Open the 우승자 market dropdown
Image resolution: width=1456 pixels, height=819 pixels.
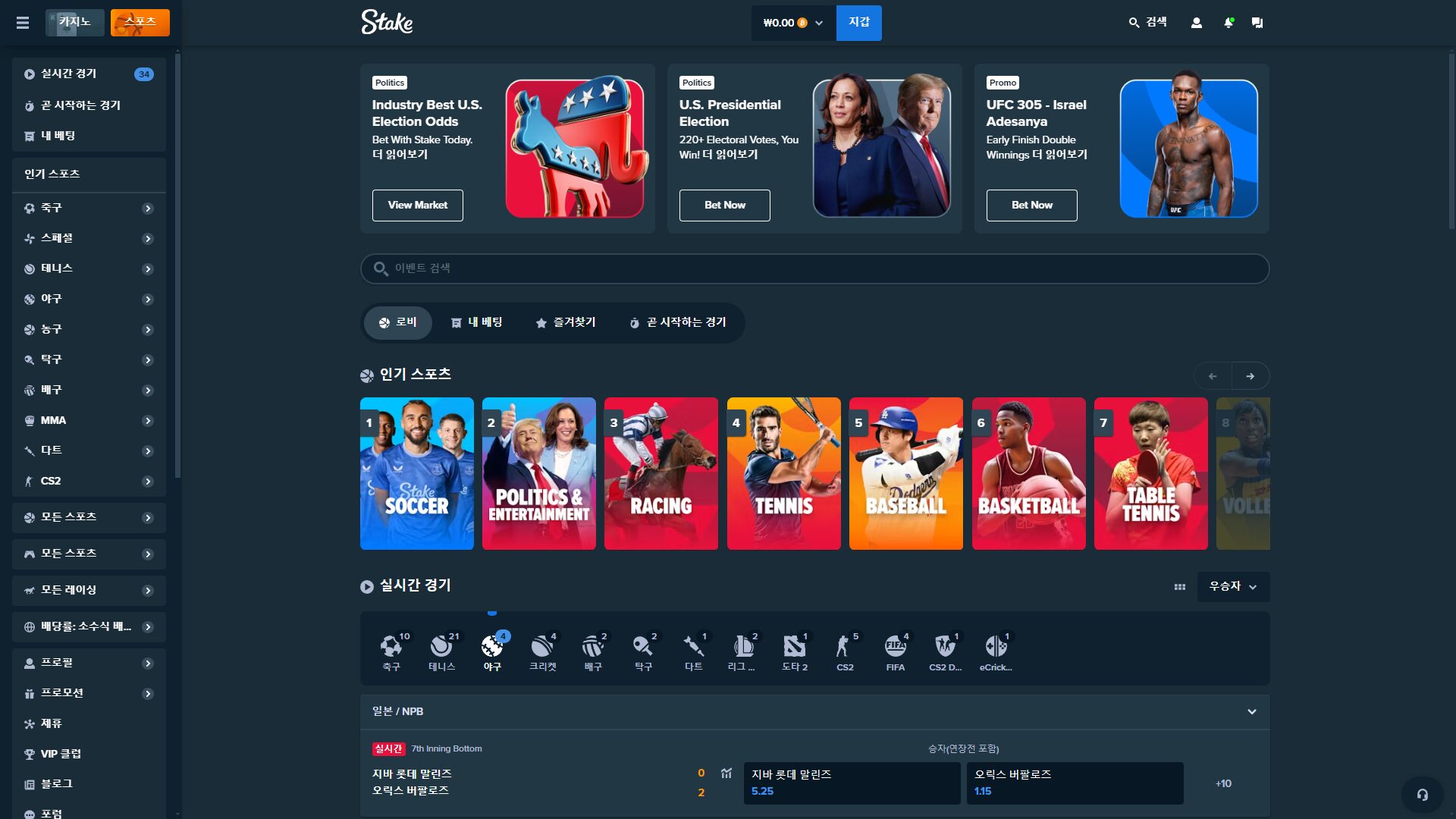click(1233, 587)
